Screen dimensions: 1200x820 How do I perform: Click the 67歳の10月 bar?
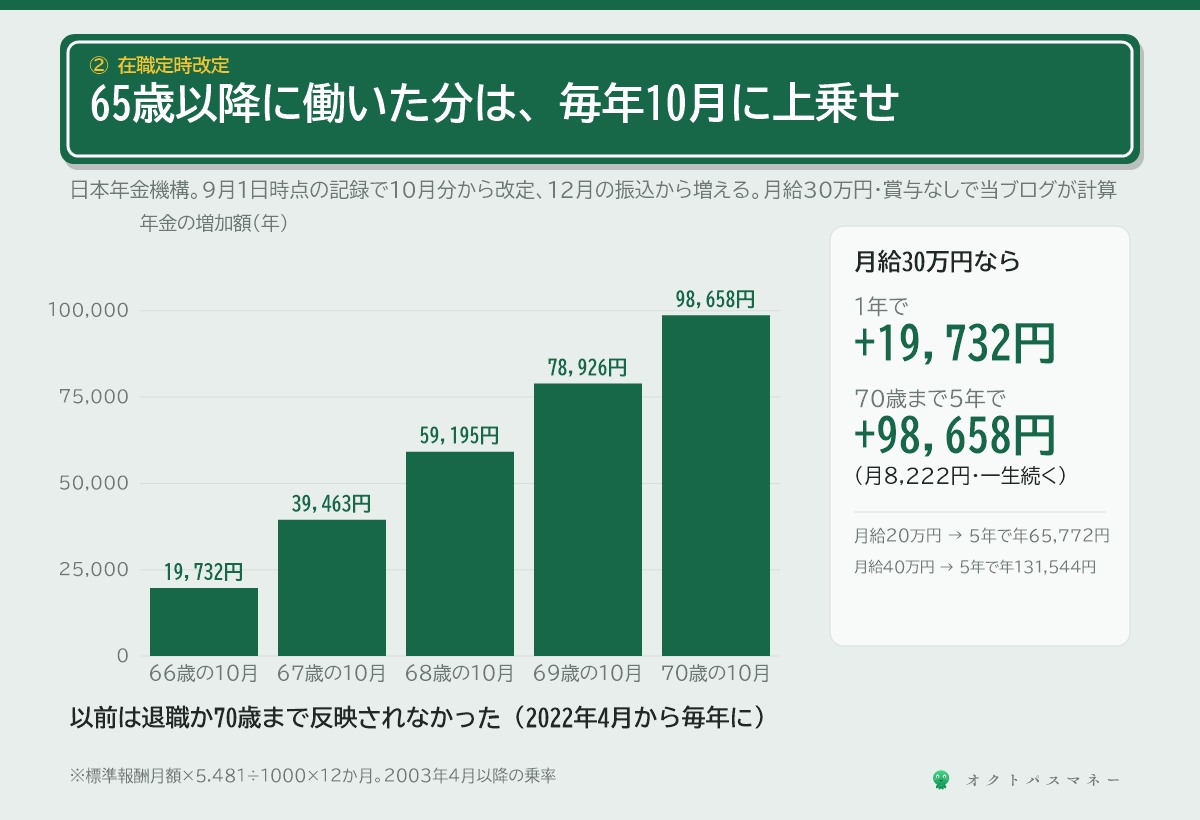pyautogui.click(x=332, y=588)
